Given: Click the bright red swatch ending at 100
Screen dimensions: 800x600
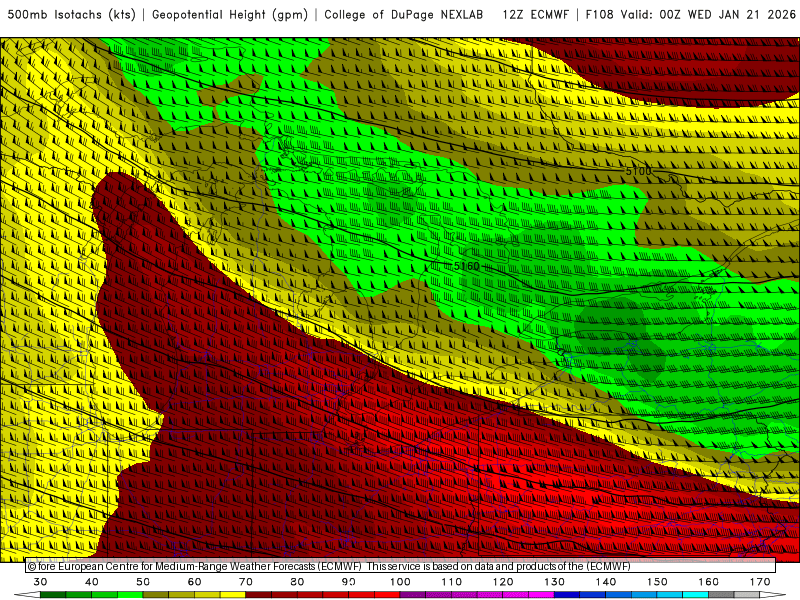Looking at the screenshot, I should coord(387,595).
